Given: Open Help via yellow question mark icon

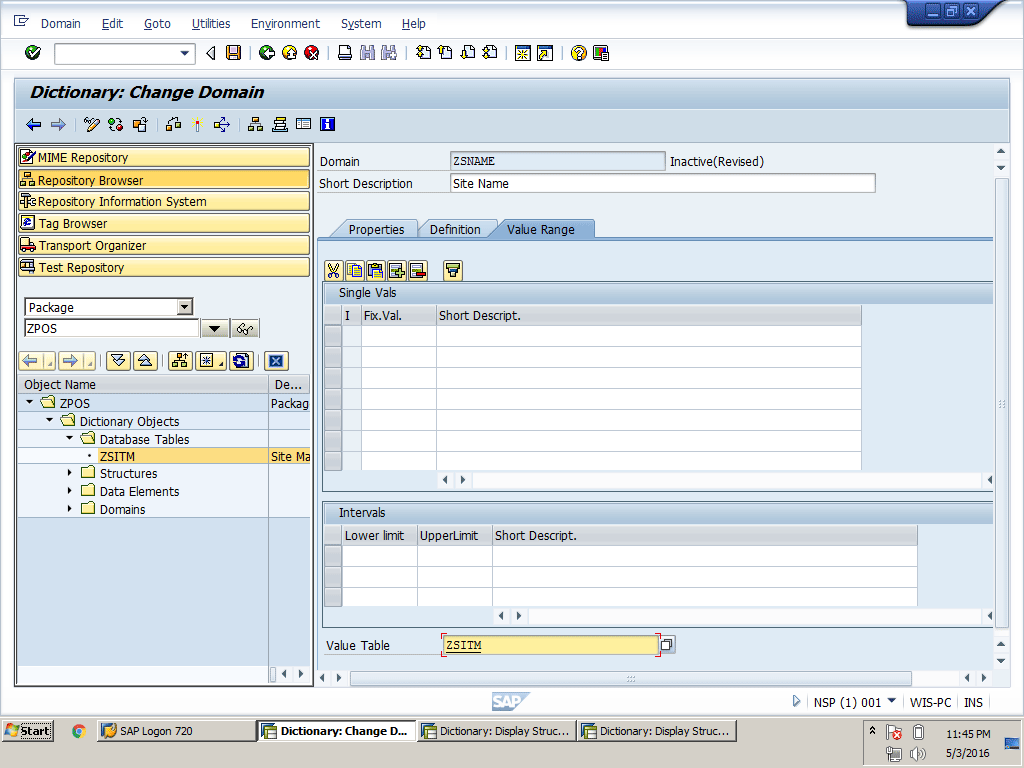Looking at the screenshot, I should [x=578, y=53].
